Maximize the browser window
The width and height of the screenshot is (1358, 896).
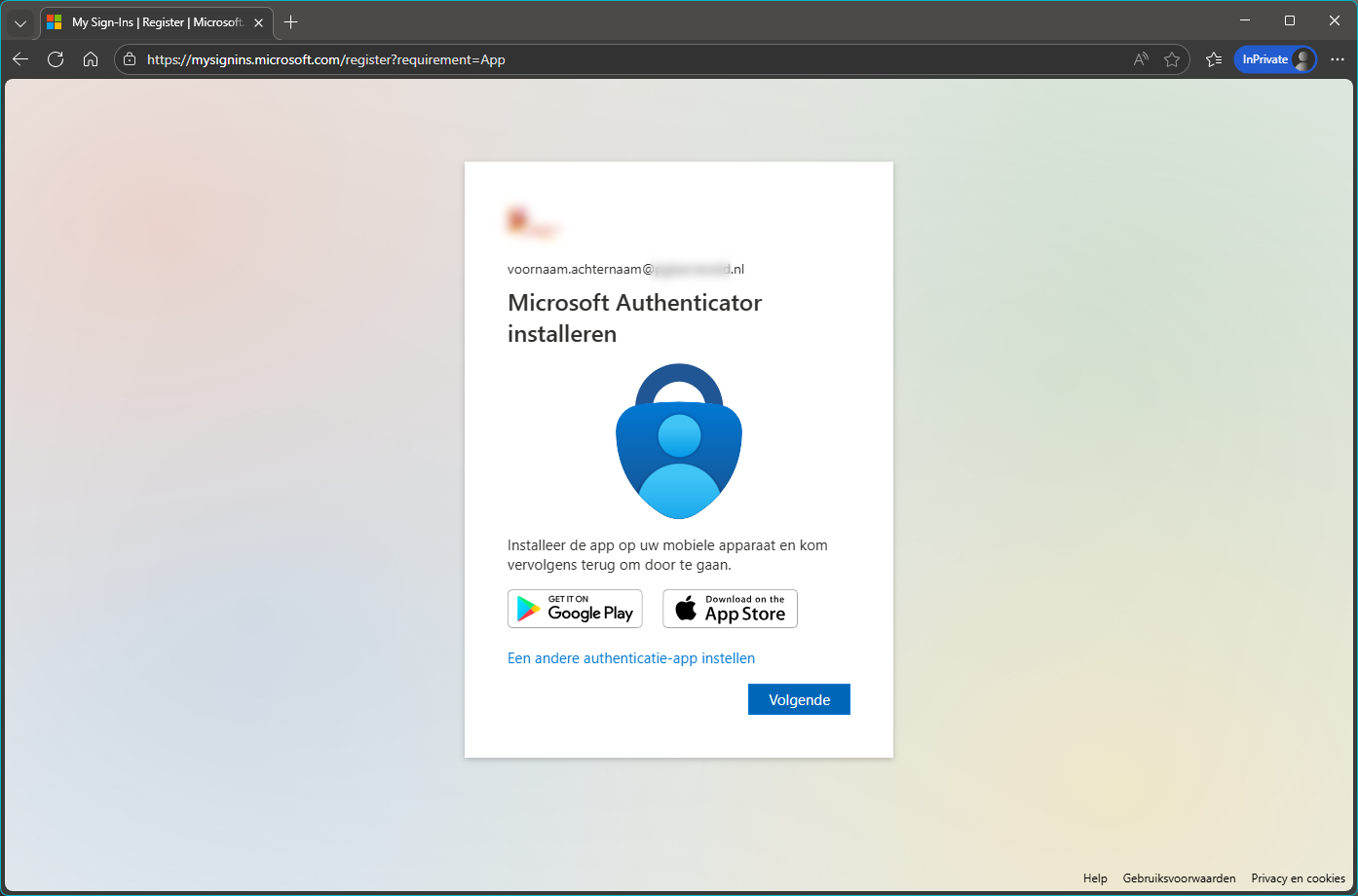(x=1290, y=20)
